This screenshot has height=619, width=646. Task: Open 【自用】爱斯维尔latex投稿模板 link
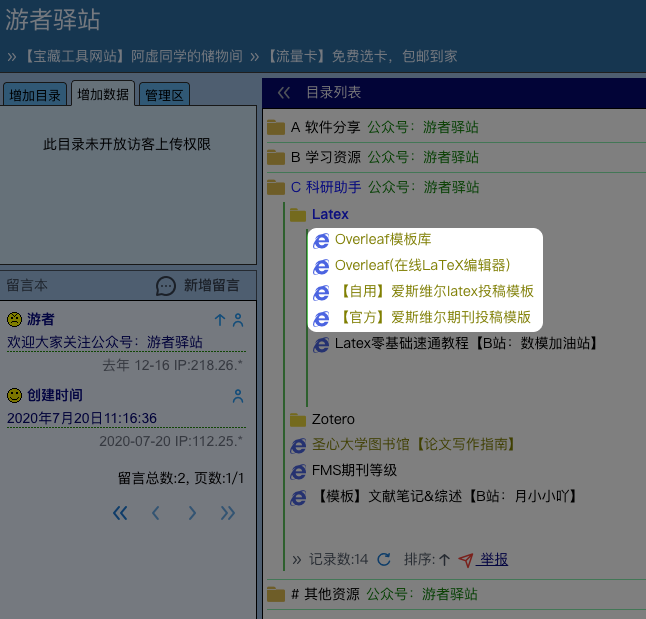[x=435, y=291]
